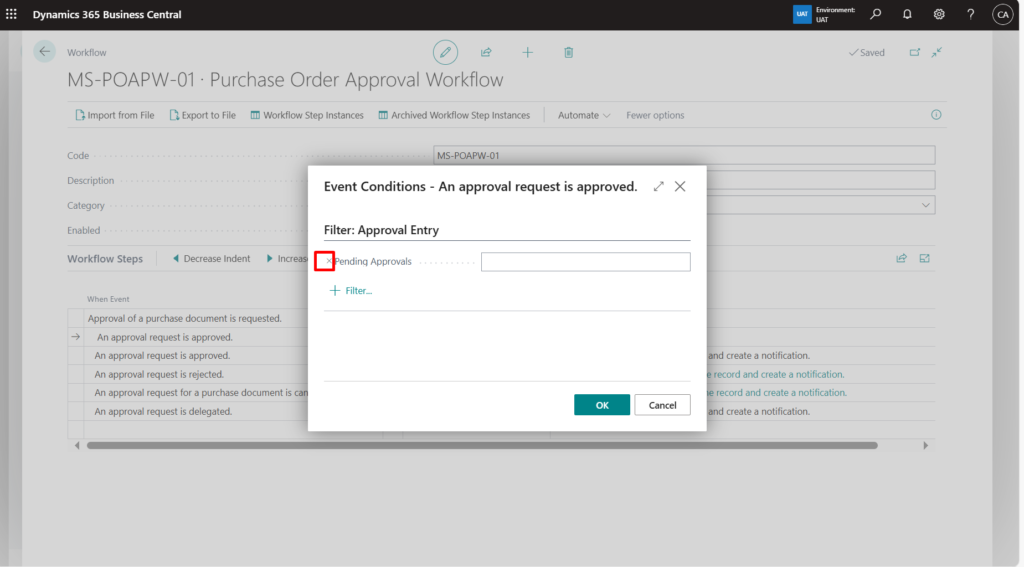Screen dimensions: 1024x567
Task: Click the Code field MS-POAPW-01
Action: (x=684, y=155)
